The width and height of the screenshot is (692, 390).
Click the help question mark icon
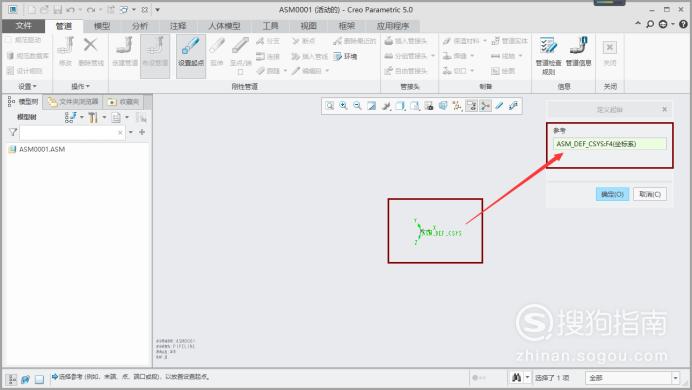coord(683,24)
